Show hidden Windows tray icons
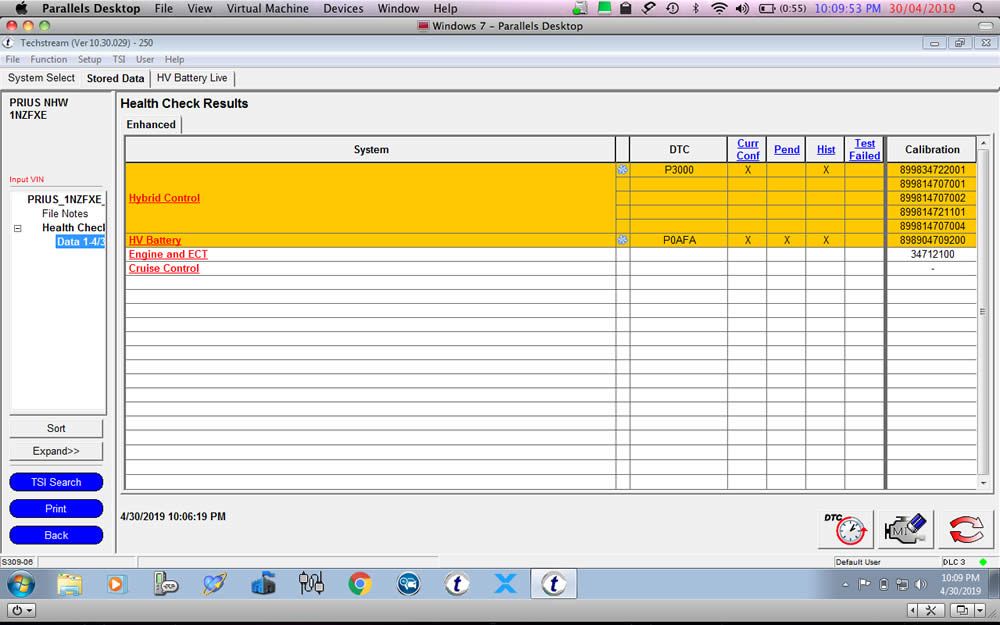This screenshot has height=625, width=1000. (846, 584)
